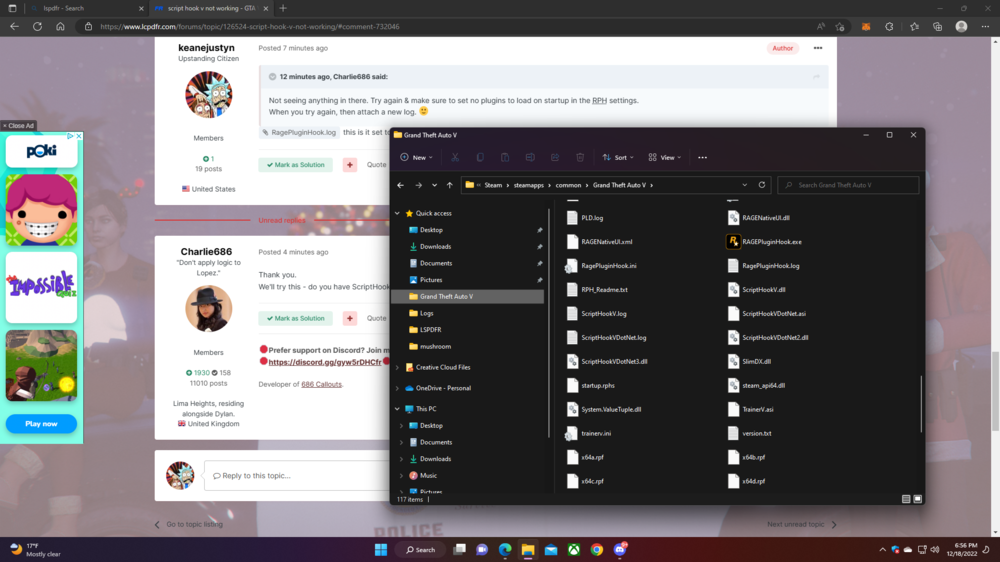Select the RagePluginHook.log file
1000x562 pixels.
(x=763, y=265)
